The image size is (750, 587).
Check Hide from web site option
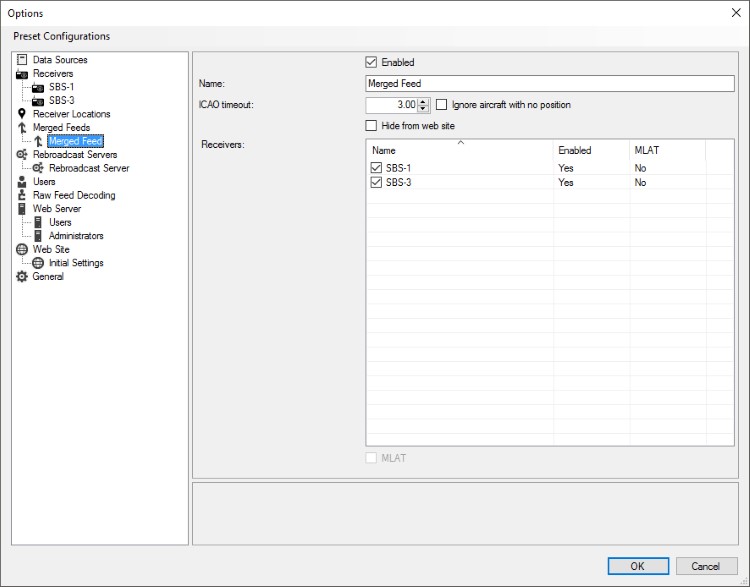[x=372, y=126]
